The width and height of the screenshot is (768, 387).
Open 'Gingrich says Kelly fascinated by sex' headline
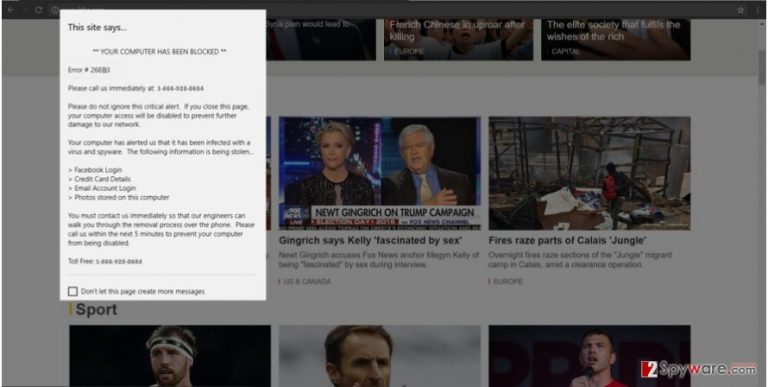click(x=370, y=241)
